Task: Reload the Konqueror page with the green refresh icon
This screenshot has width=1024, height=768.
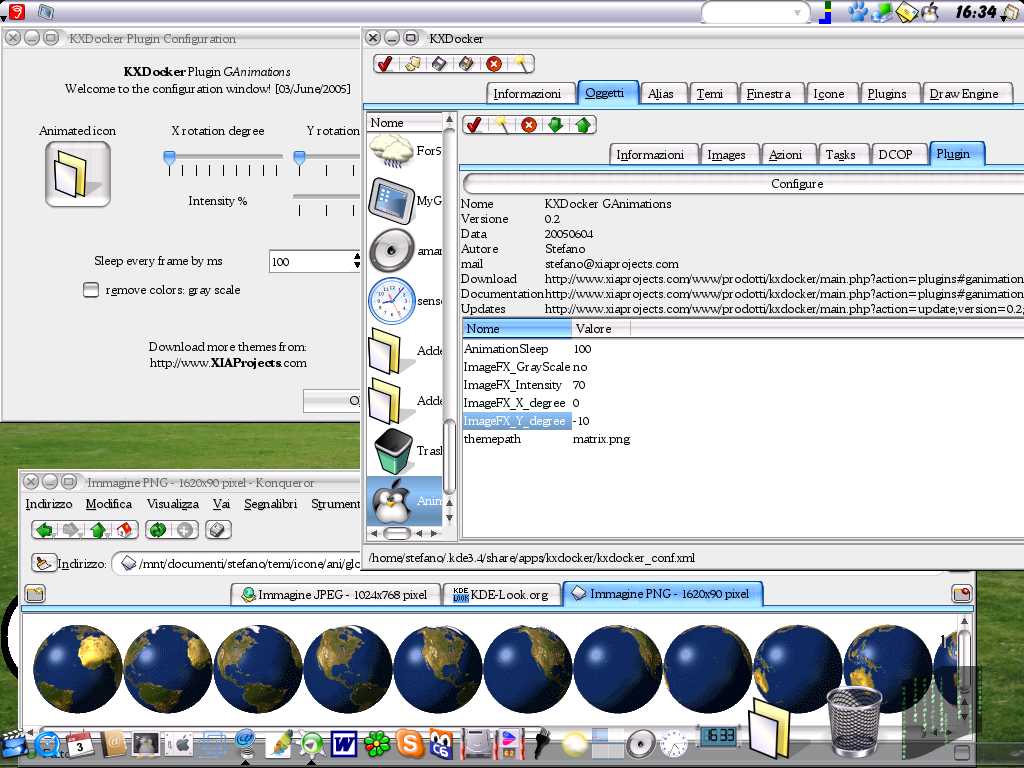Action: tap(157, 530)
